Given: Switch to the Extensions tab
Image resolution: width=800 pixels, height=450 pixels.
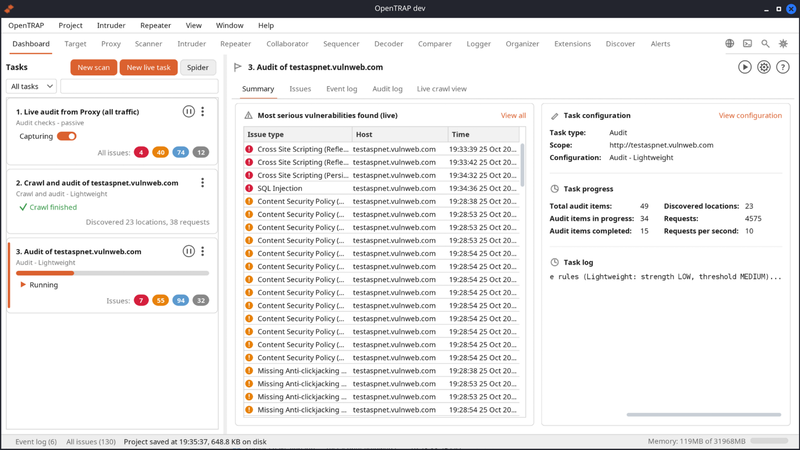Looking at the screenshot, I should [x=572, y=44].
